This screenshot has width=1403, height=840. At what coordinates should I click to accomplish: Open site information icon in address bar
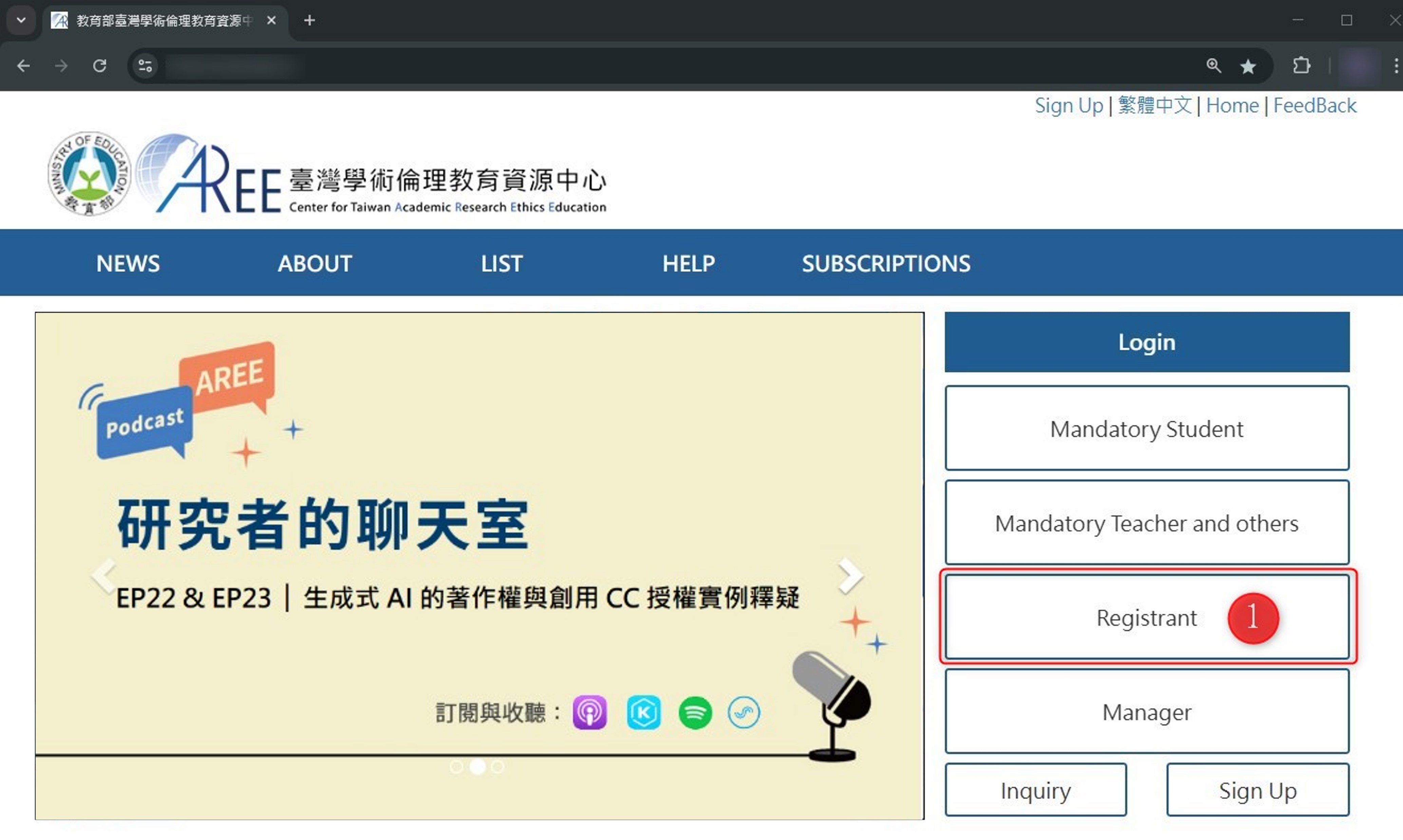145,66
